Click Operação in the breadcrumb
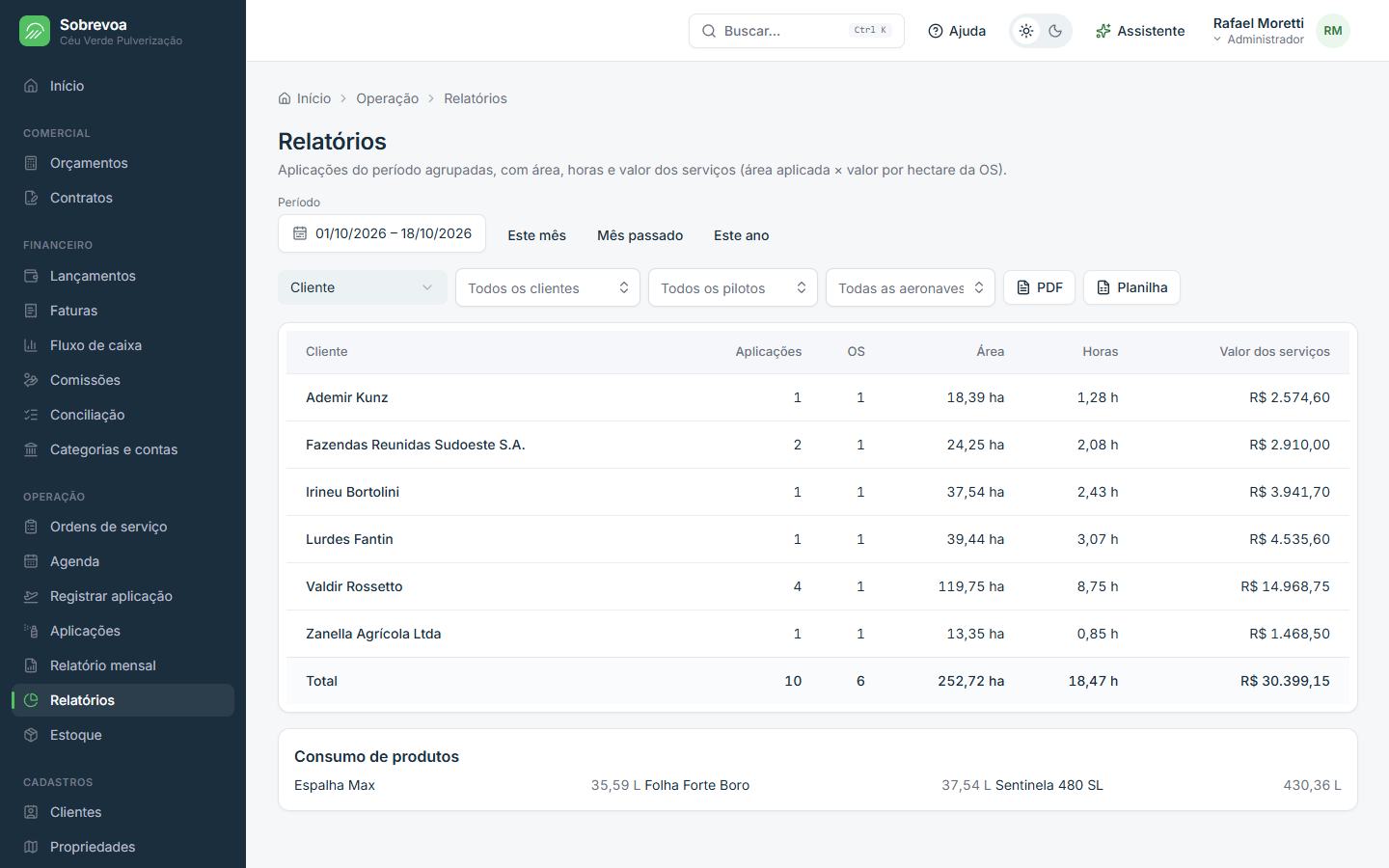This screenshot has width=1389, height=868. coord(388,98)
